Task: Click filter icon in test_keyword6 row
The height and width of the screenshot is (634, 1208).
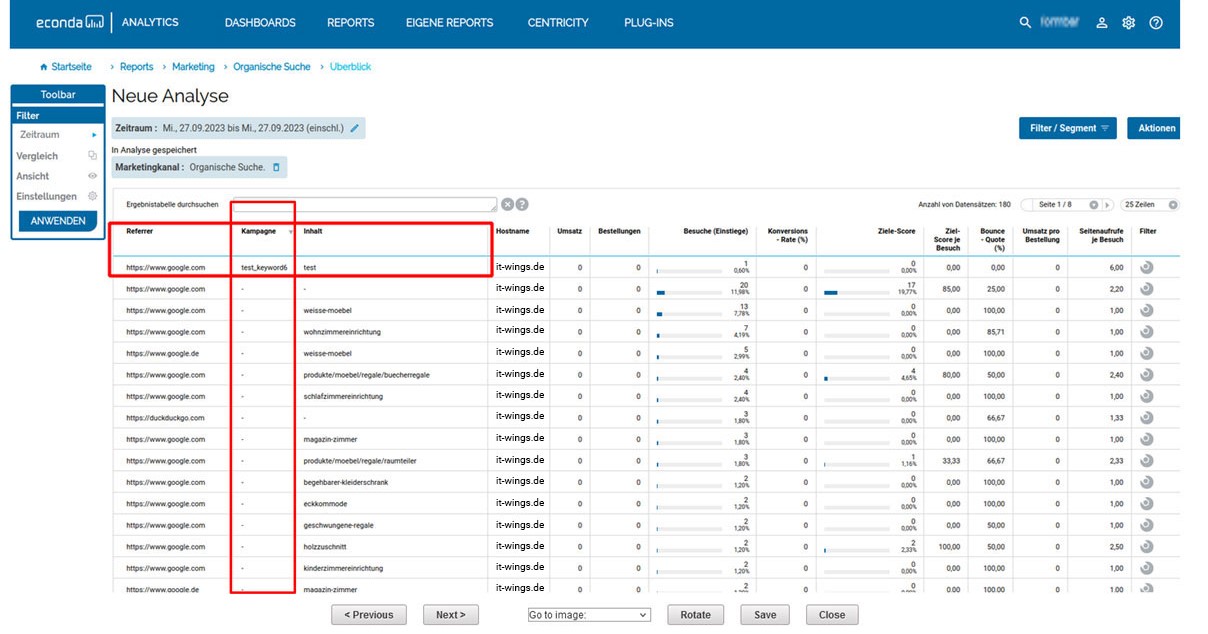Action: 1146,267
